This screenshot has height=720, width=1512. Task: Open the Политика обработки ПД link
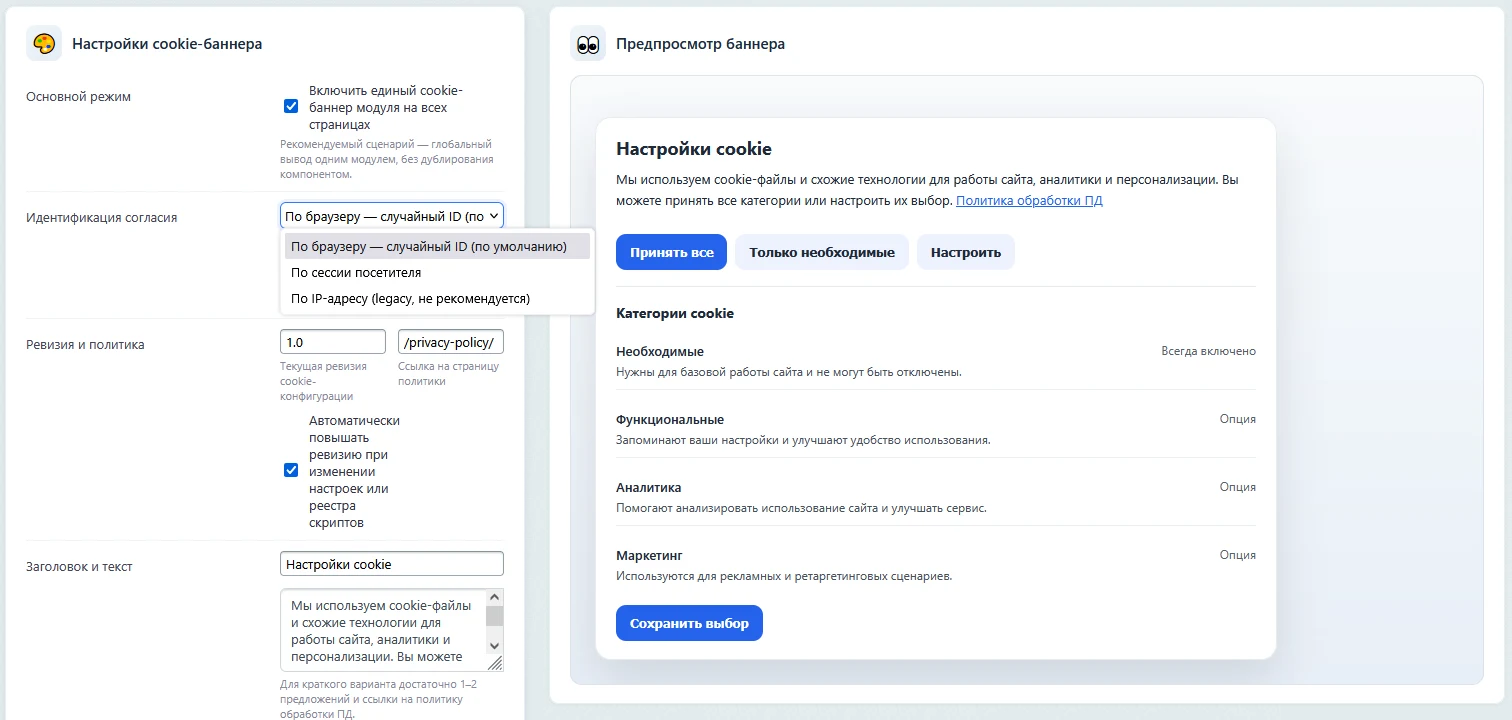pyautogui.click(x=1029, y=200)
